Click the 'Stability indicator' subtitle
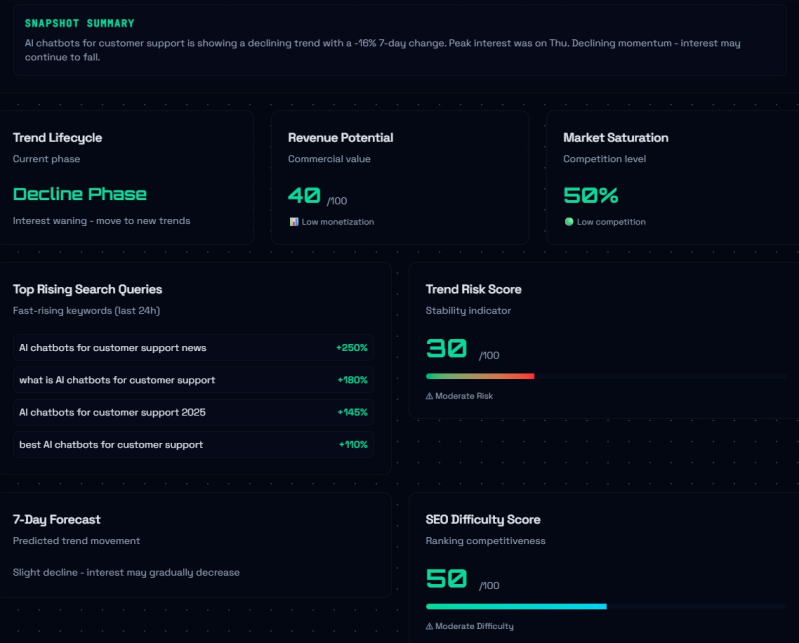Viewport: 799px width, 643px height. [468, 311]
